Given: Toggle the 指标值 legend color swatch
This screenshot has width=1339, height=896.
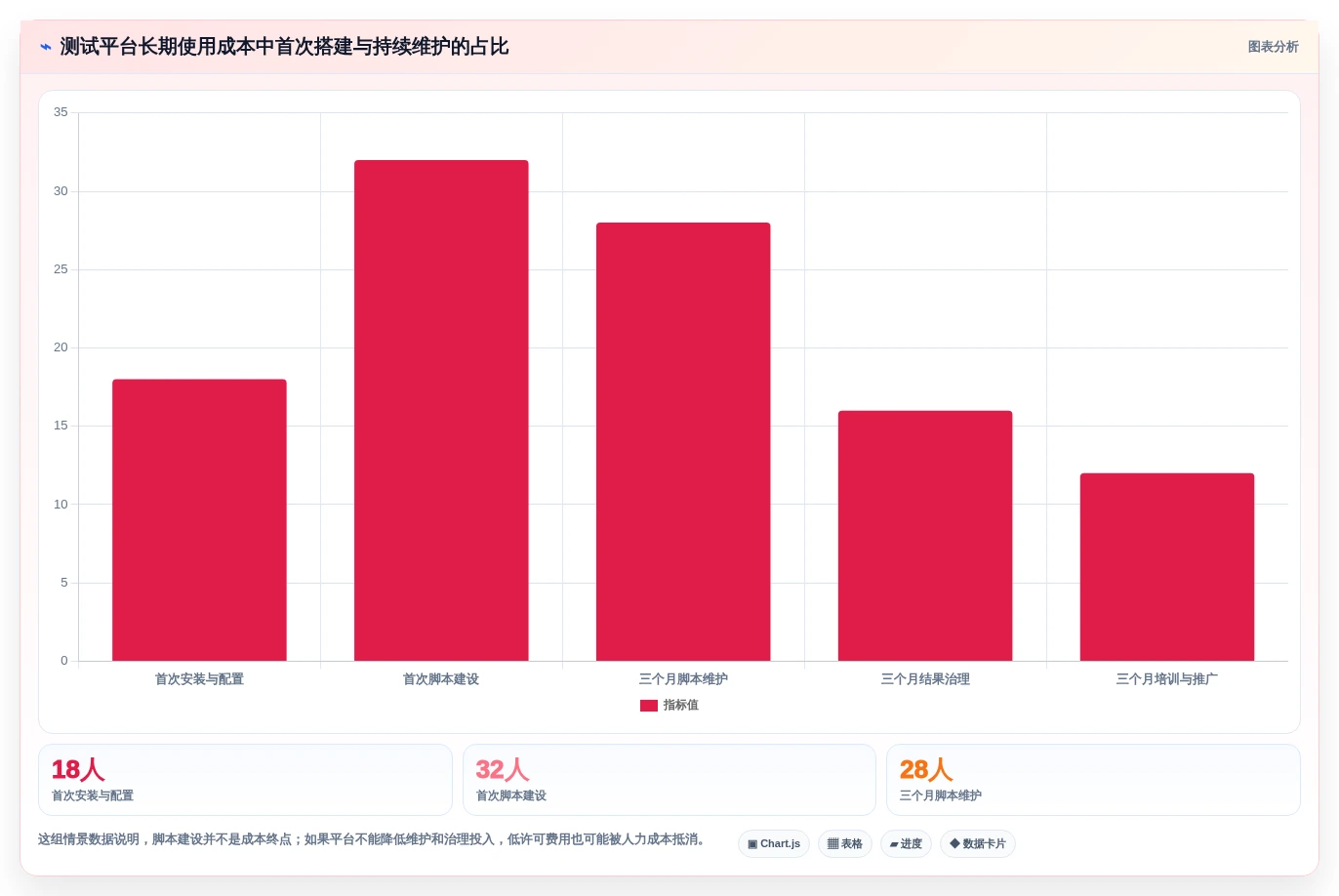Looking at the screenshot, I should [x=648, y=706].
